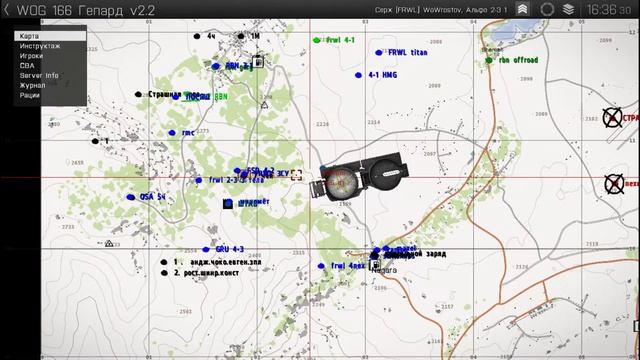This screenshot has width=640, height=360.
Task: Click the 'Nagara' town label
Action: point(384,270)
